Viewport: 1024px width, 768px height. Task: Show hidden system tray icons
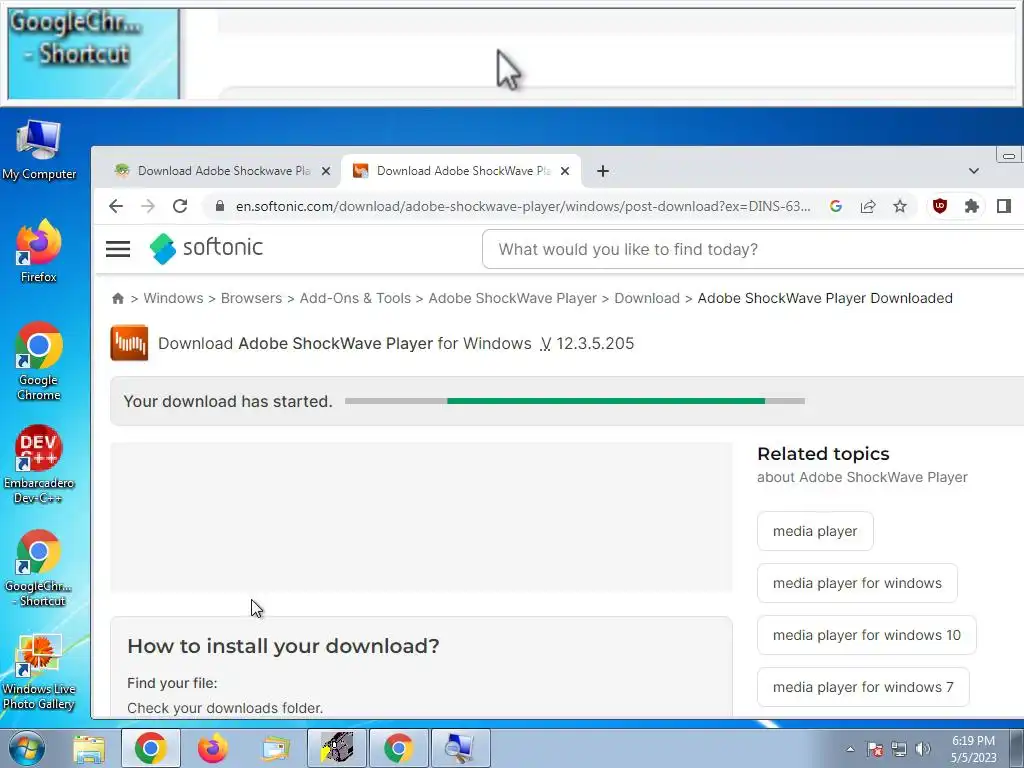tap(850, 749)
